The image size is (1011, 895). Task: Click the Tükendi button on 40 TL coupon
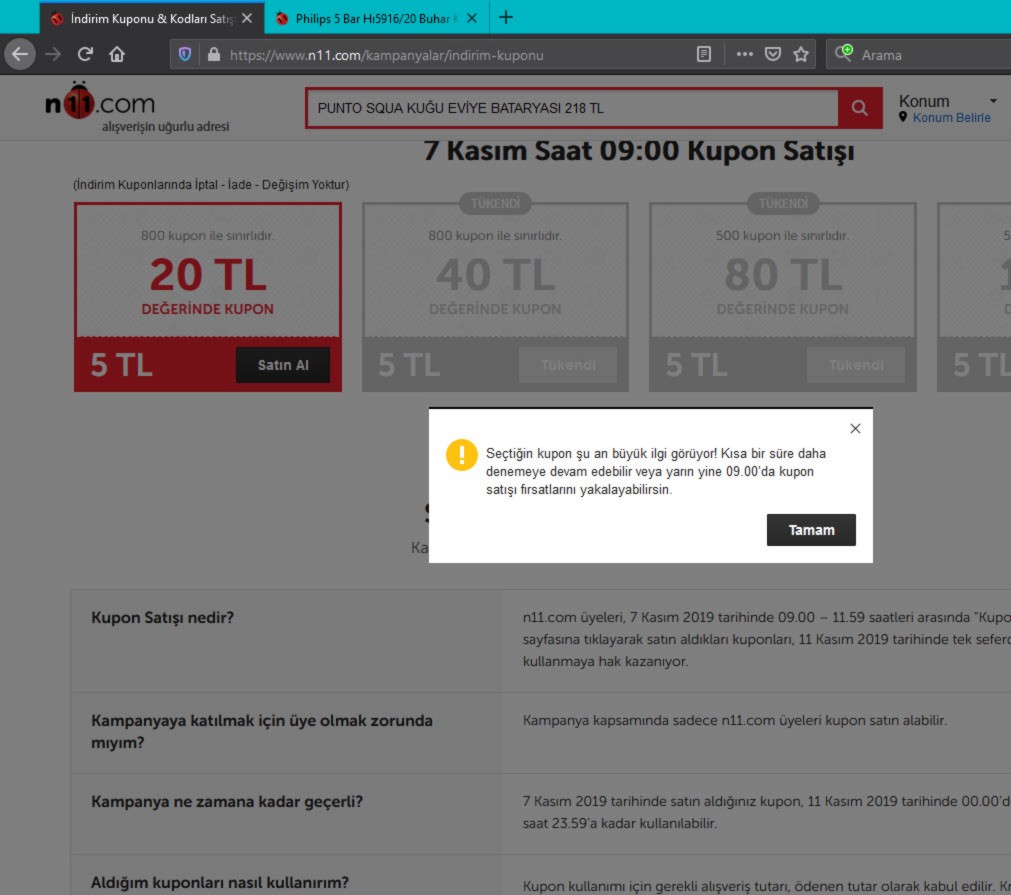click(x=568, y=365)
